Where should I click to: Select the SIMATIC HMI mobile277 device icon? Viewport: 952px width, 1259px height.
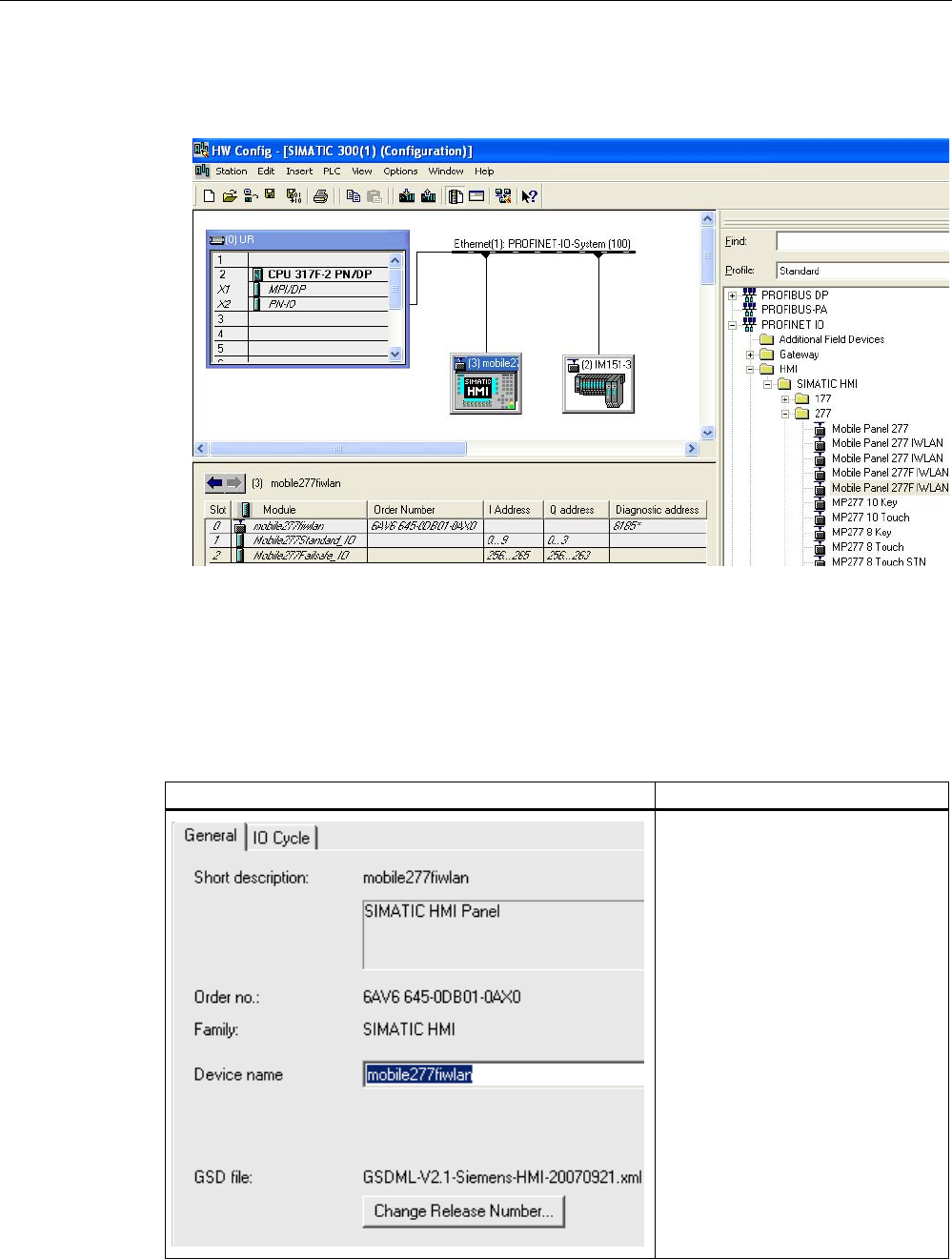(486, 383)
